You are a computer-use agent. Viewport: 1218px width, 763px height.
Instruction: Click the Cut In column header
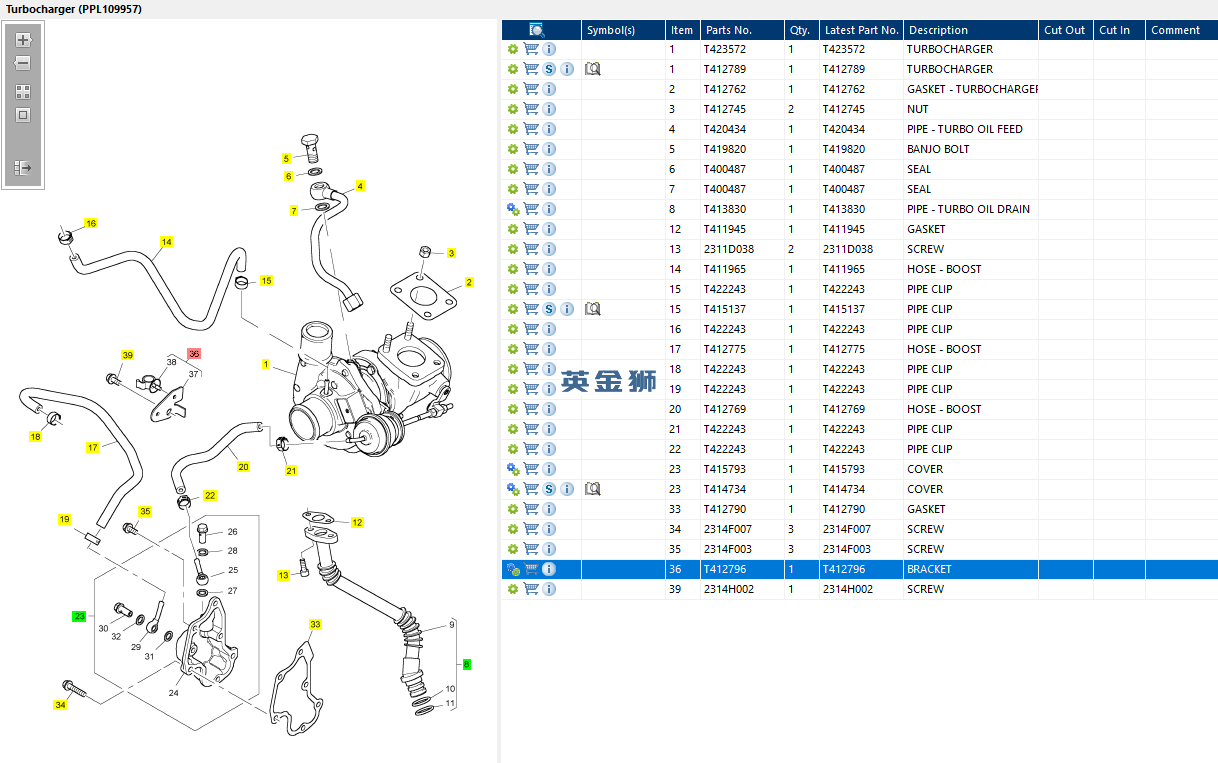[1119, 30]
